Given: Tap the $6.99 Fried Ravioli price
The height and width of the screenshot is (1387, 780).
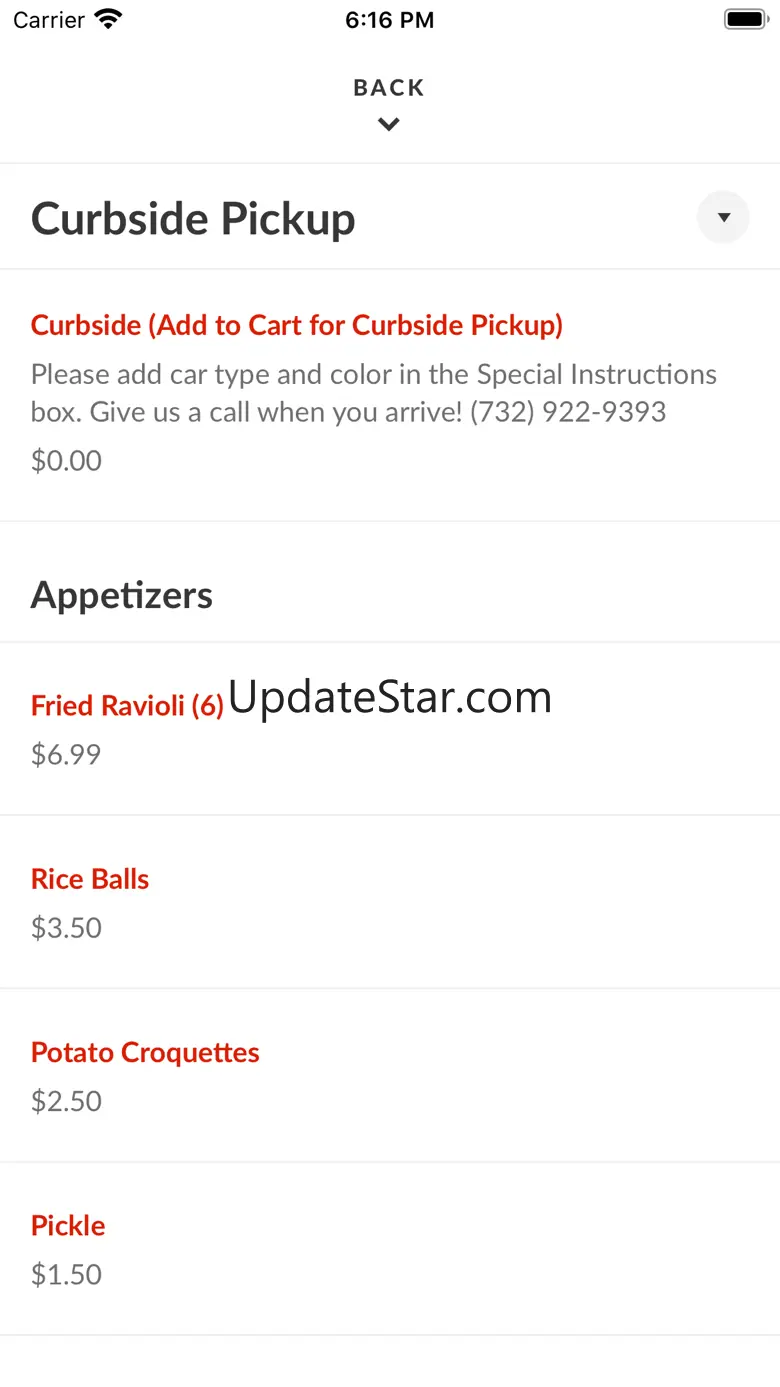Looking at the screenshot, I should (x=66, y=754).
